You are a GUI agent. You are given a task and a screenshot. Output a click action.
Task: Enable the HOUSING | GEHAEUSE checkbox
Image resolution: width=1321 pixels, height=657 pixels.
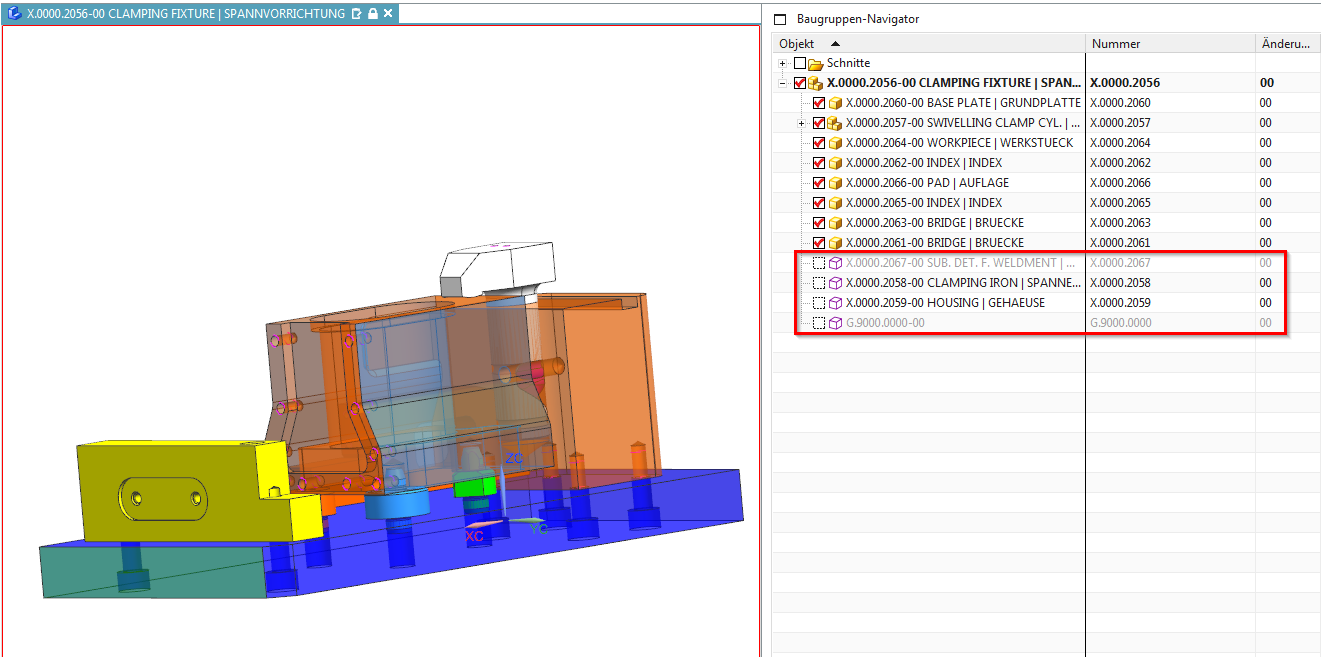click(819, 303)
